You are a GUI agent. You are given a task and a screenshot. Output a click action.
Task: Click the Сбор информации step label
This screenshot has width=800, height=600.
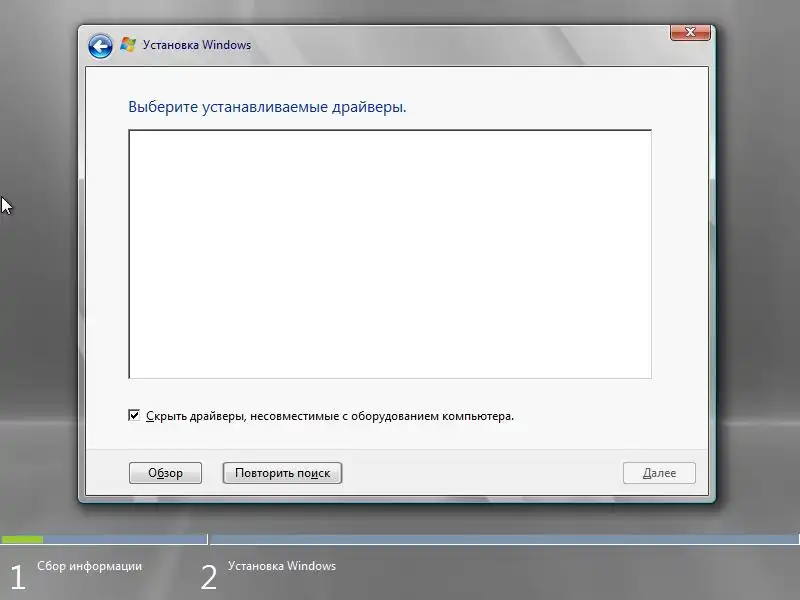click(x=89, y=566)
